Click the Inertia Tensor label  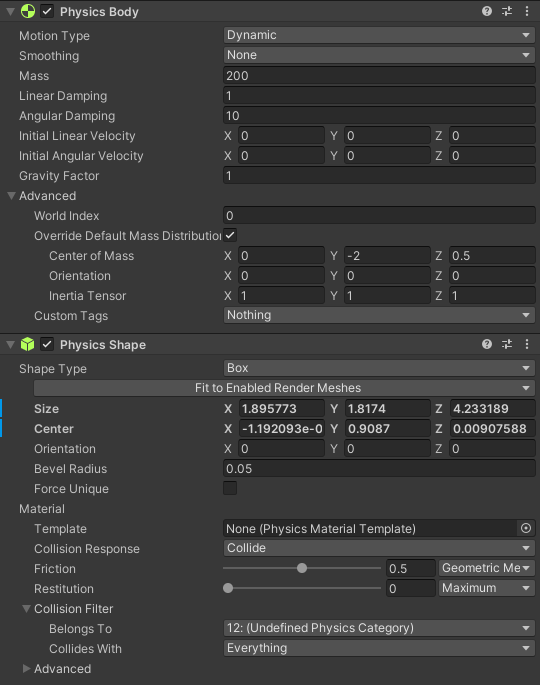(x=87, y=296)
